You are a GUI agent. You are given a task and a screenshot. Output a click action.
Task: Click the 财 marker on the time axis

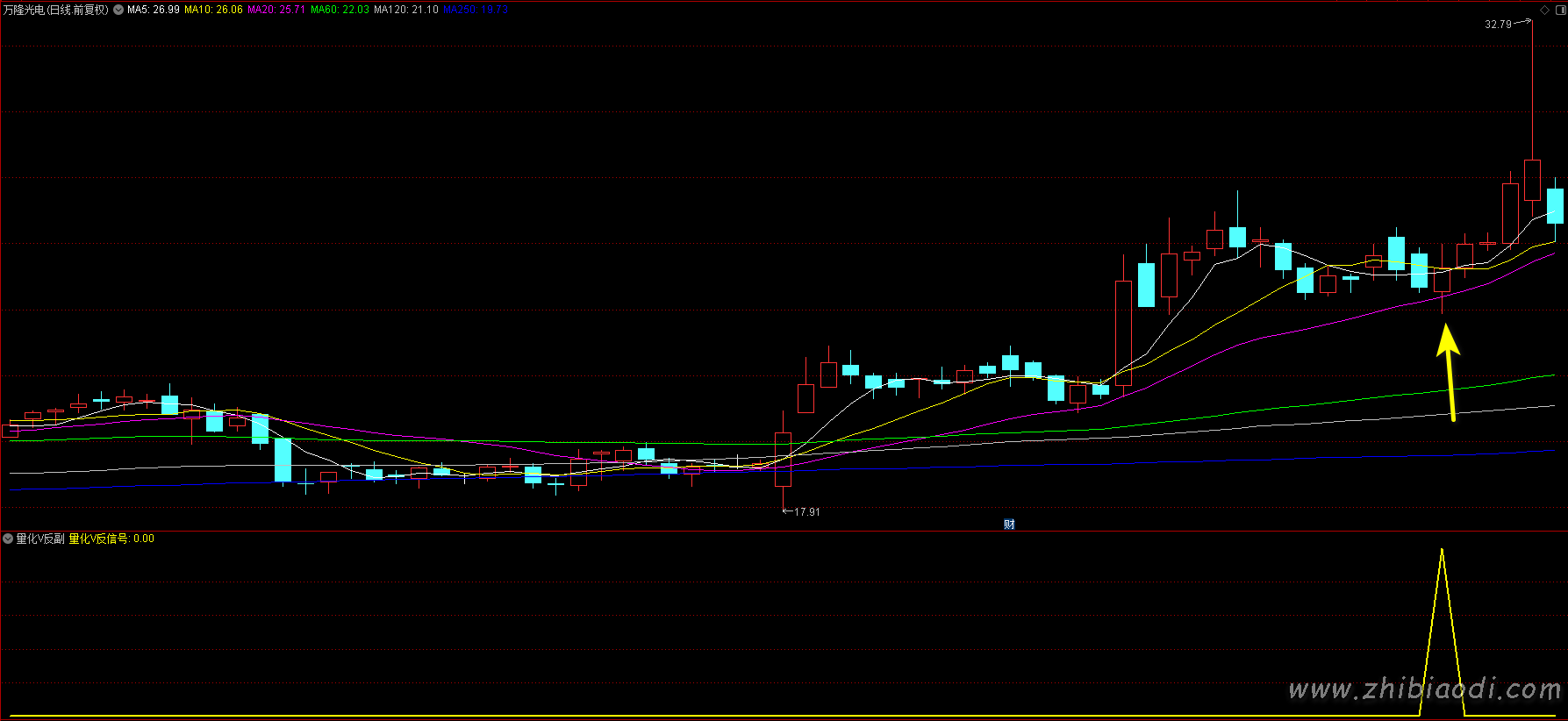1009,525
